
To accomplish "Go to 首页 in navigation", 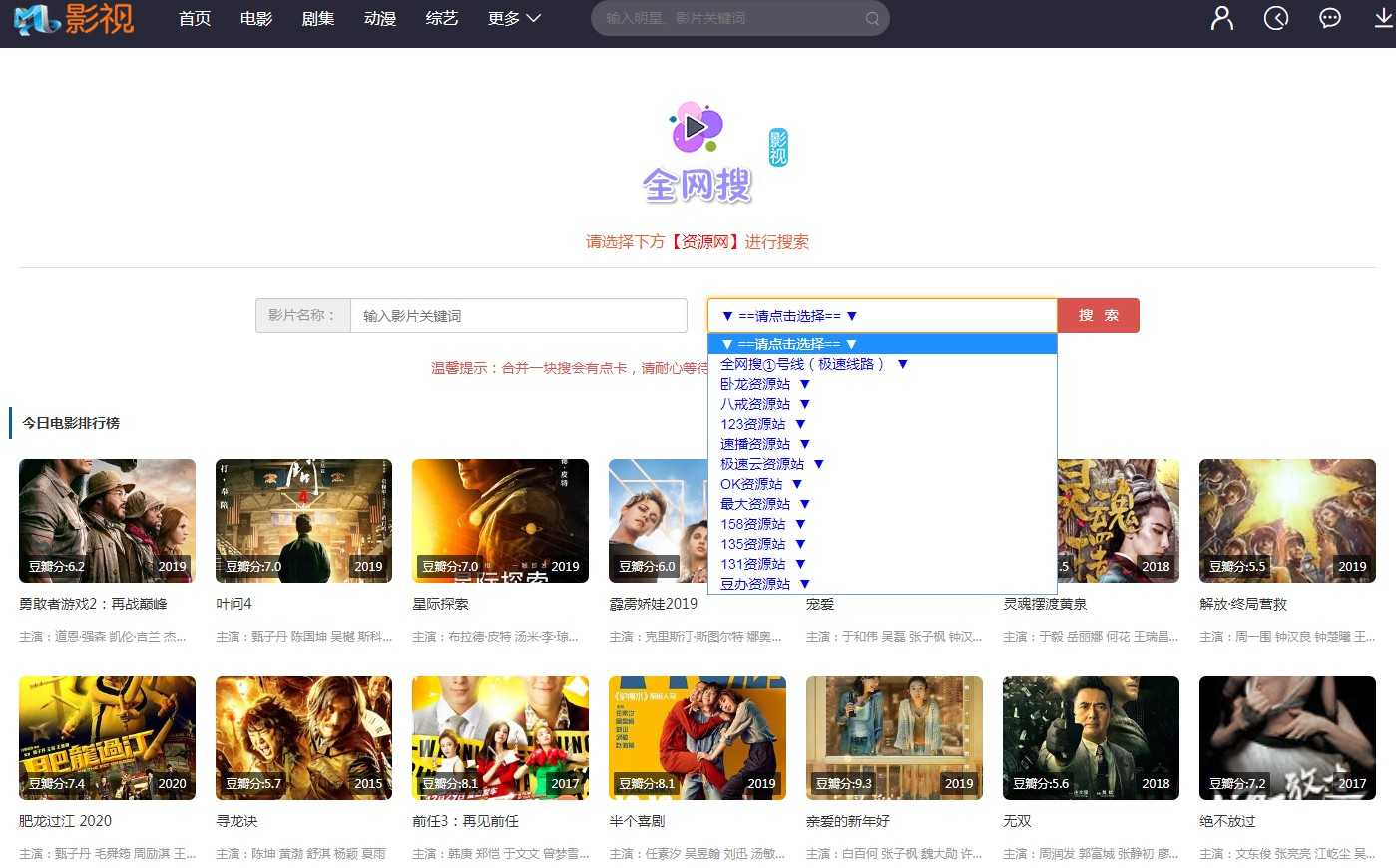I will click(x=195, y=18).
